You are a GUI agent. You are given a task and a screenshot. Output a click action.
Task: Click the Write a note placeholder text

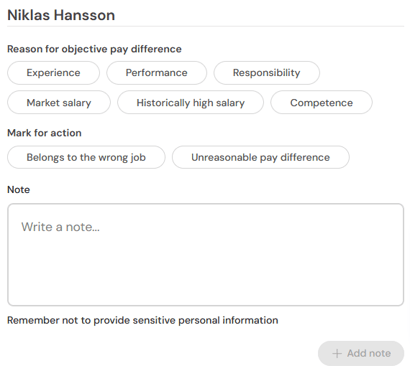60,227
